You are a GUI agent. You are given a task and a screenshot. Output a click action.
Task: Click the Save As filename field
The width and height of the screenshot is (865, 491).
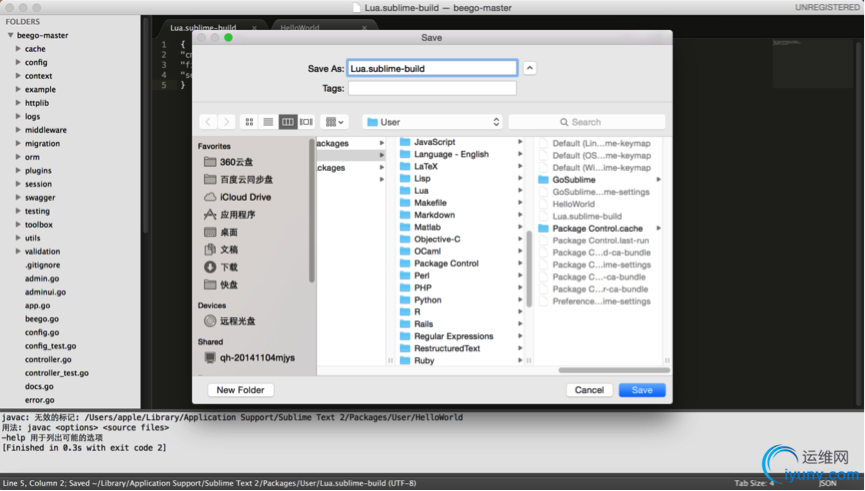click(x=432, y=68)
